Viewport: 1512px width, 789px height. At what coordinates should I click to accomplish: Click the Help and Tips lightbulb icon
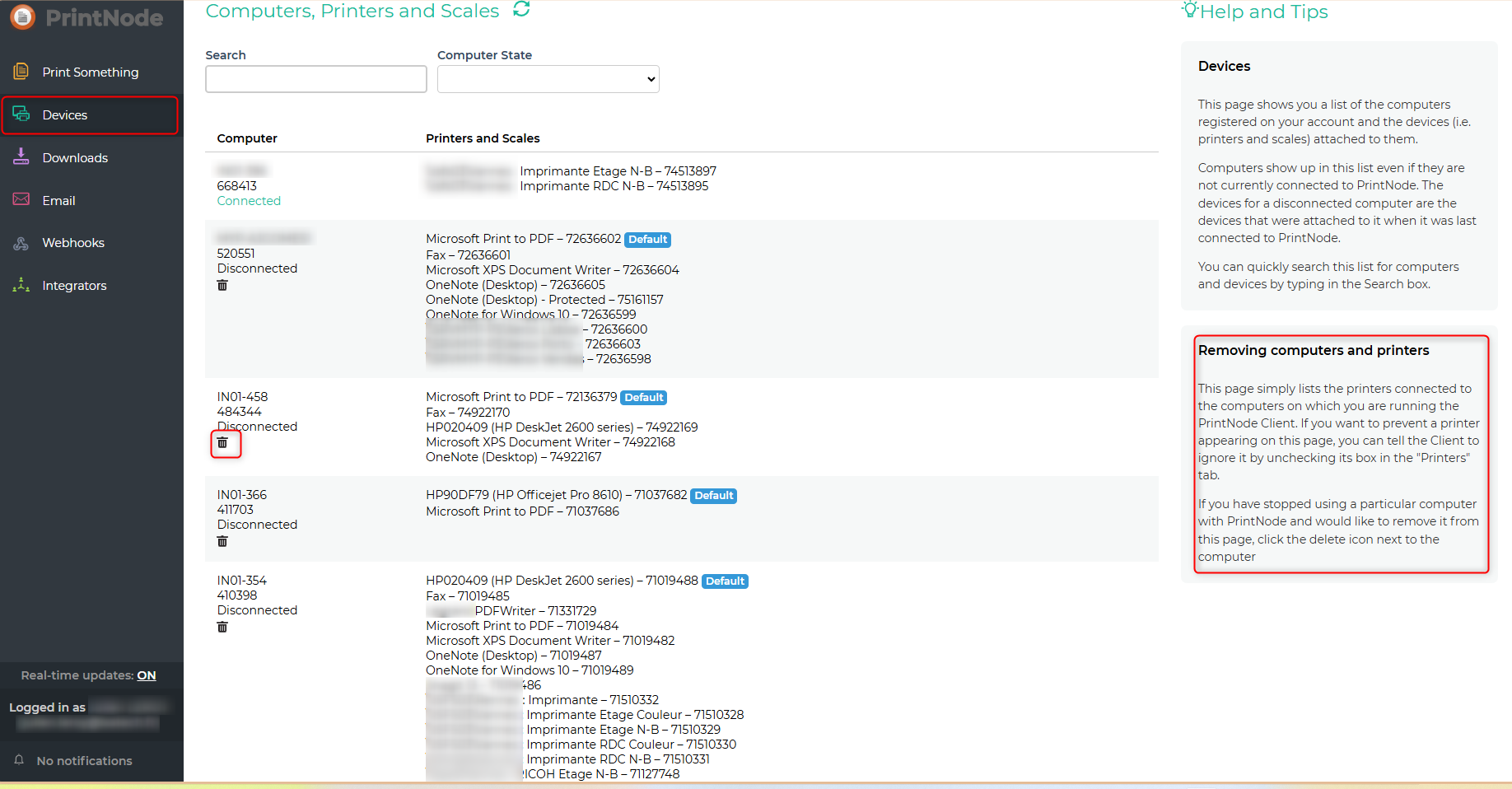point(1189,10)
